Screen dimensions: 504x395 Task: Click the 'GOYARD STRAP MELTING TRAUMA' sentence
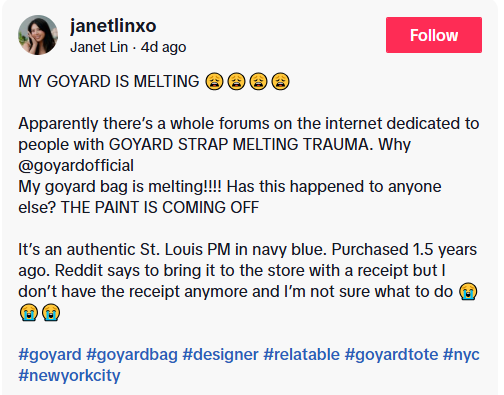coord(239,144)
